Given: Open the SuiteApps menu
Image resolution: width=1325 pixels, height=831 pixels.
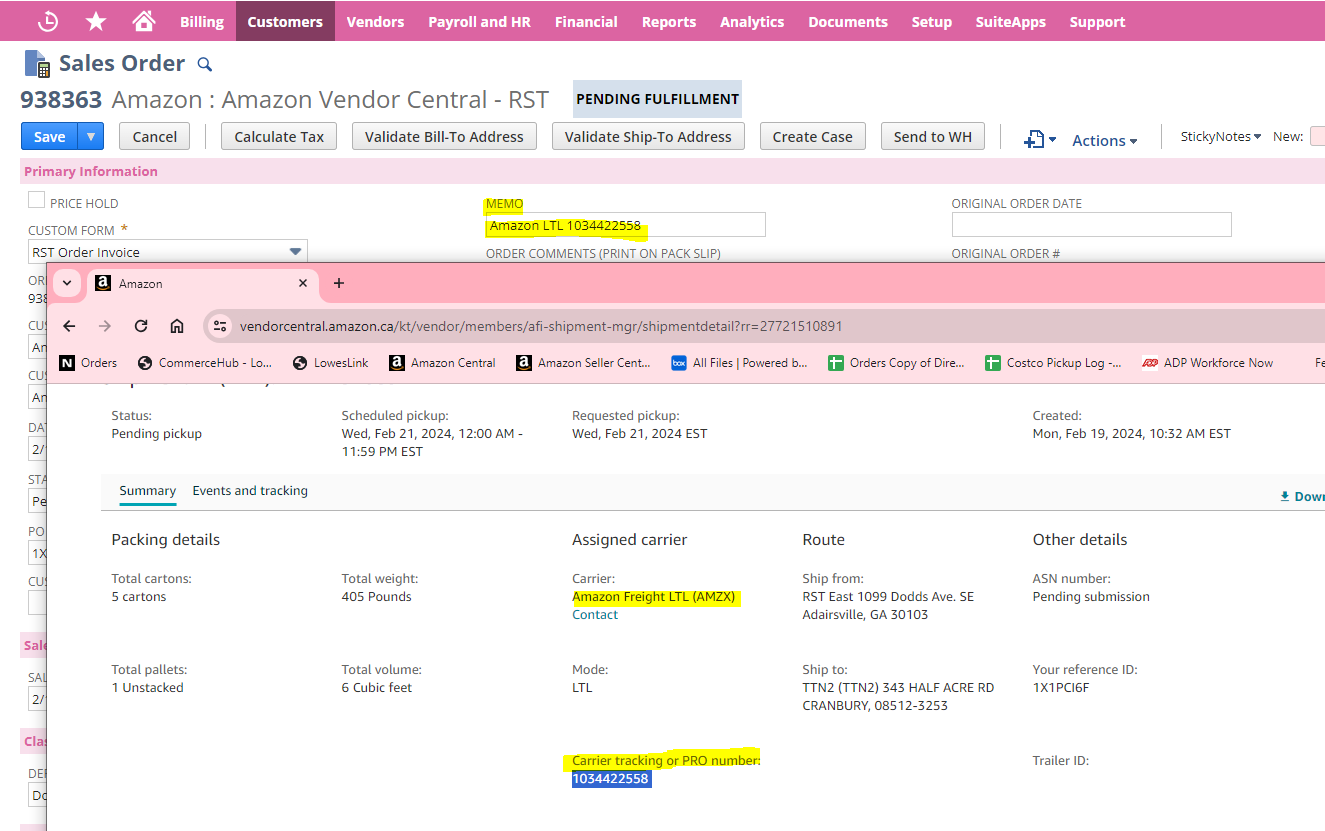Looking at the screenshot, I should (1010, 21).
